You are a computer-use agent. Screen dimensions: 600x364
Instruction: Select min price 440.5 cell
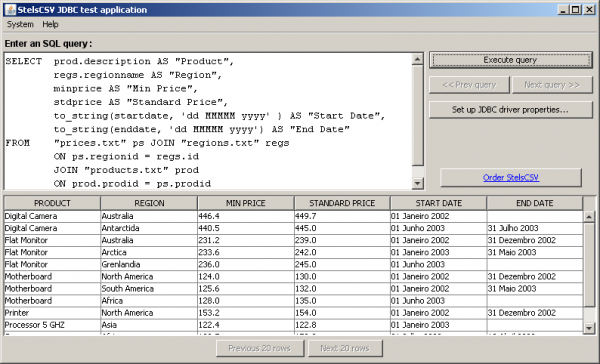[246, 229]
